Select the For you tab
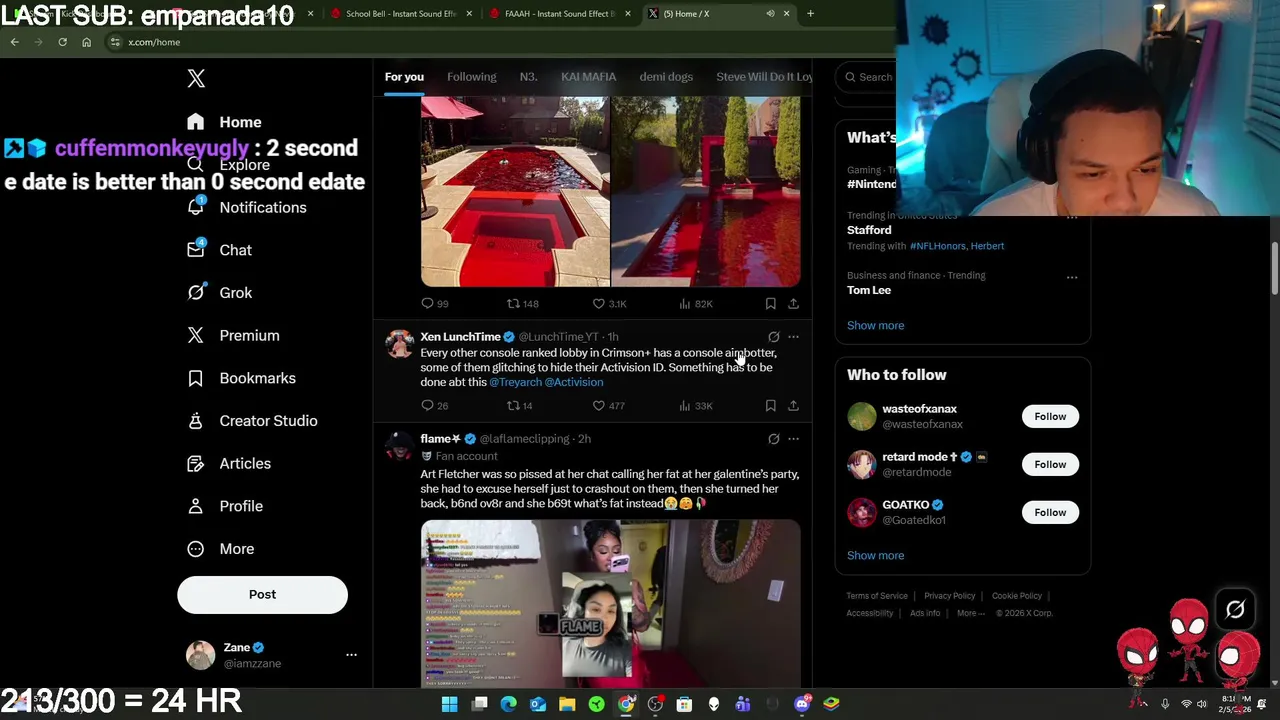 pyautogui.click(x=404, y=77)
